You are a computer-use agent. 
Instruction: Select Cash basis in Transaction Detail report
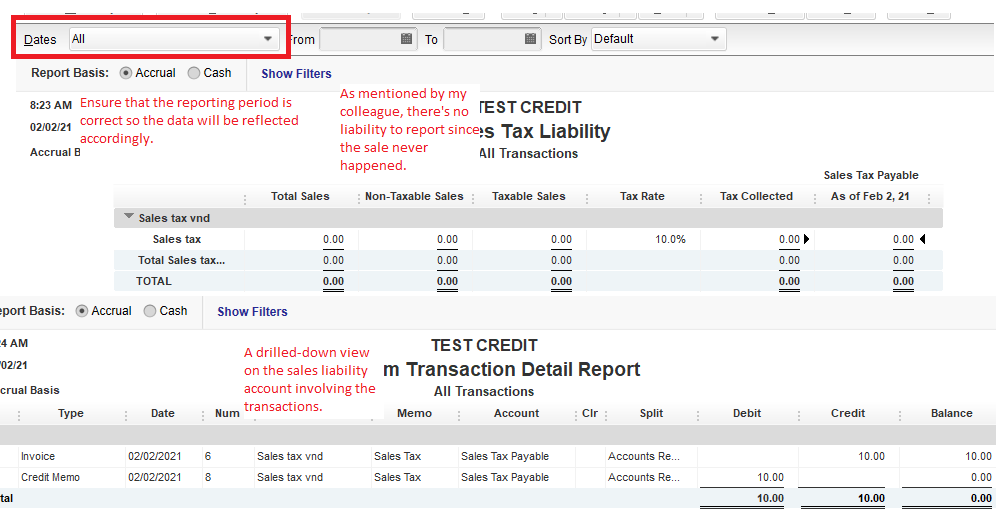pos(150,311)
